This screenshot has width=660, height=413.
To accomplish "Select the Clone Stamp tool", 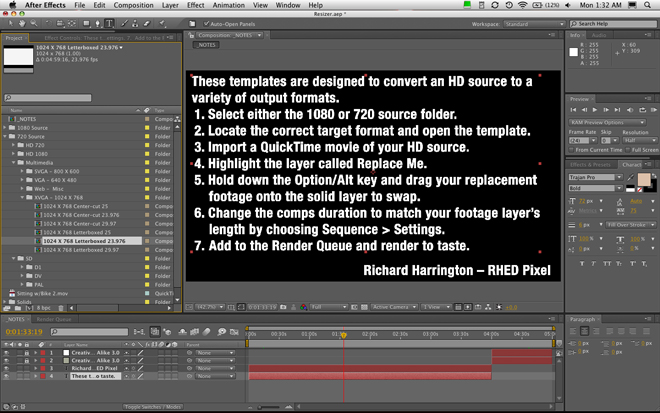I will pyautogui.click(x=135, y=24).
